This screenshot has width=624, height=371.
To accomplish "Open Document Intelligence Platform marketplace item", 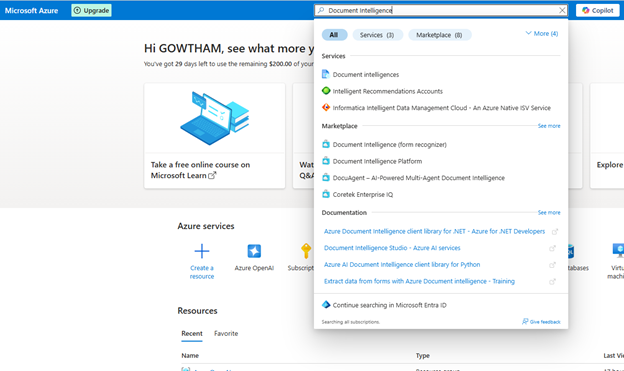I will (377, 161).
